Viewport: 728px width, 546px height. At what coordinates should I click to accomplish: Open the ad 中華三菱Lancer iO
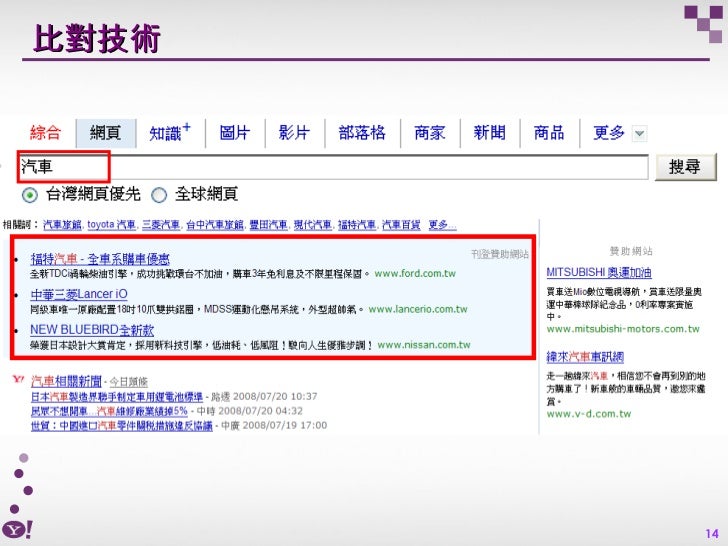point(79,294)
